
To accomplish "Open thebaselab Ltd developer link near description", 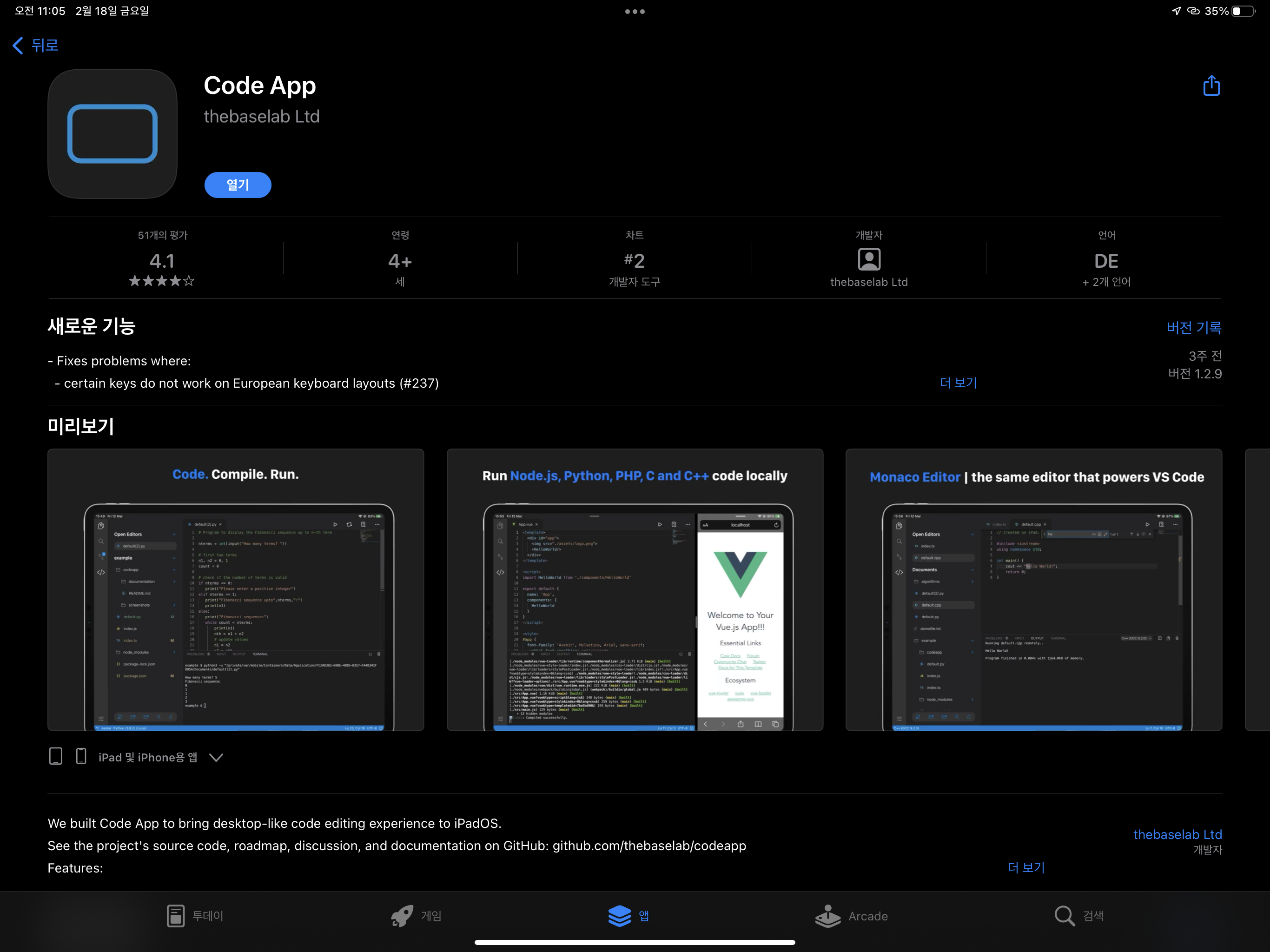I will pos(1177,834).
